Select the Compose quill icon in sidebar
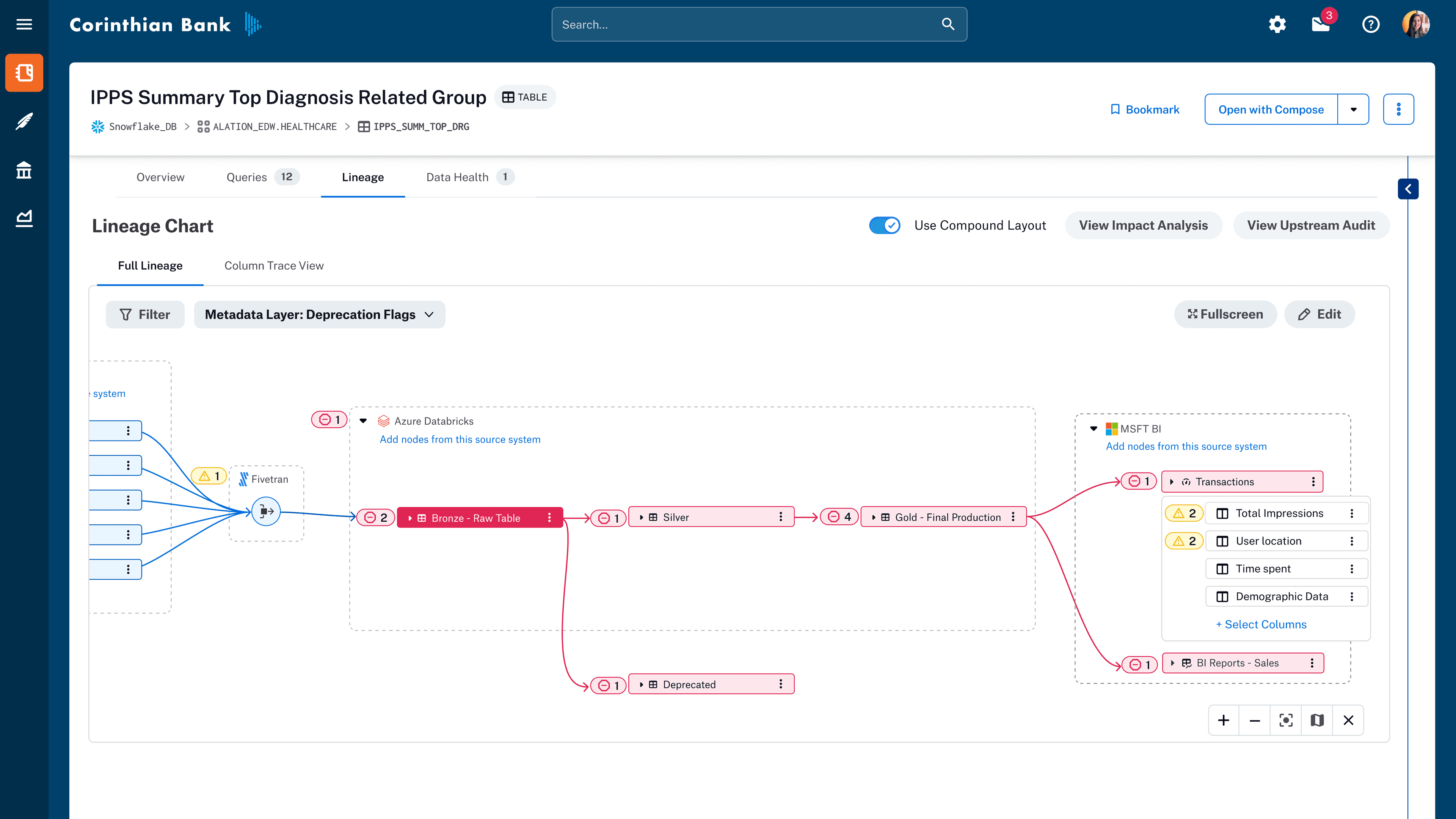The width and height of the screenshot is (1456, 819). (24, 121)
